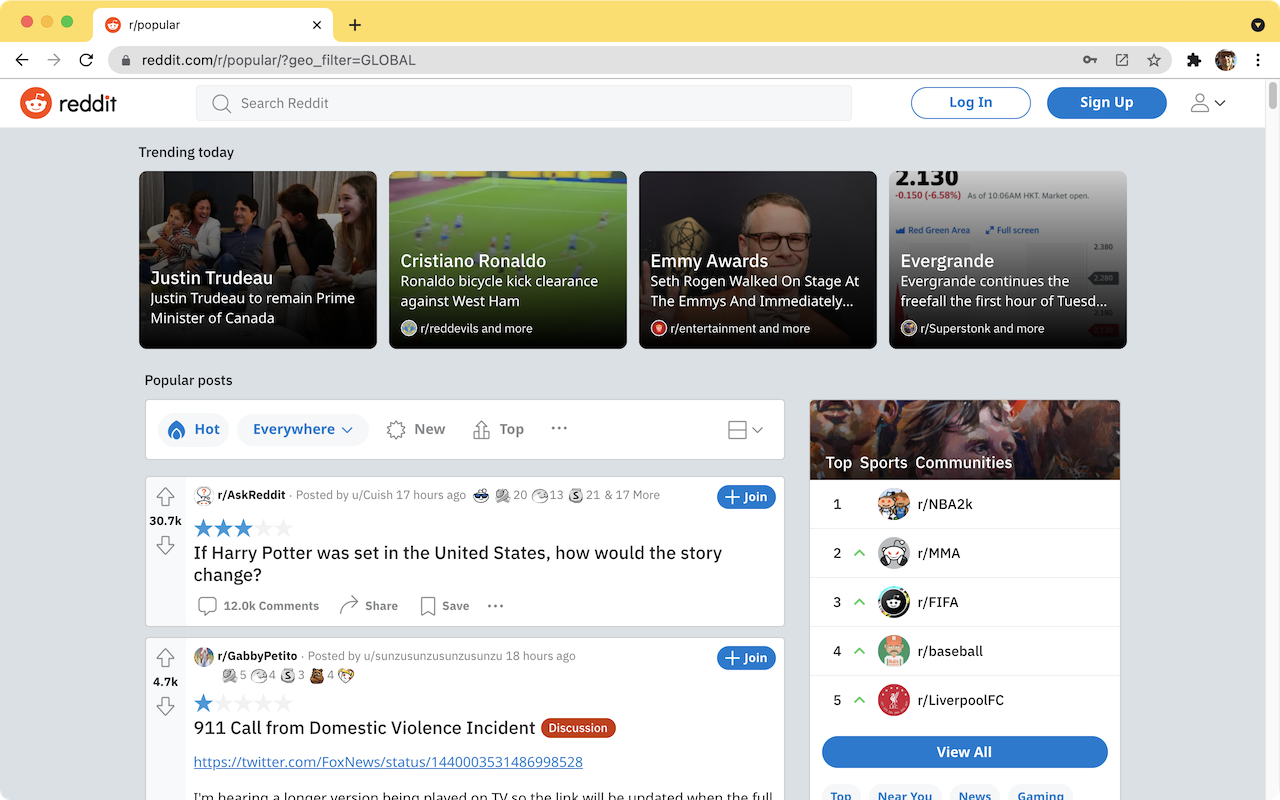Click the r/baseball community icon
Screen dimensions: 1280x800
893,651
